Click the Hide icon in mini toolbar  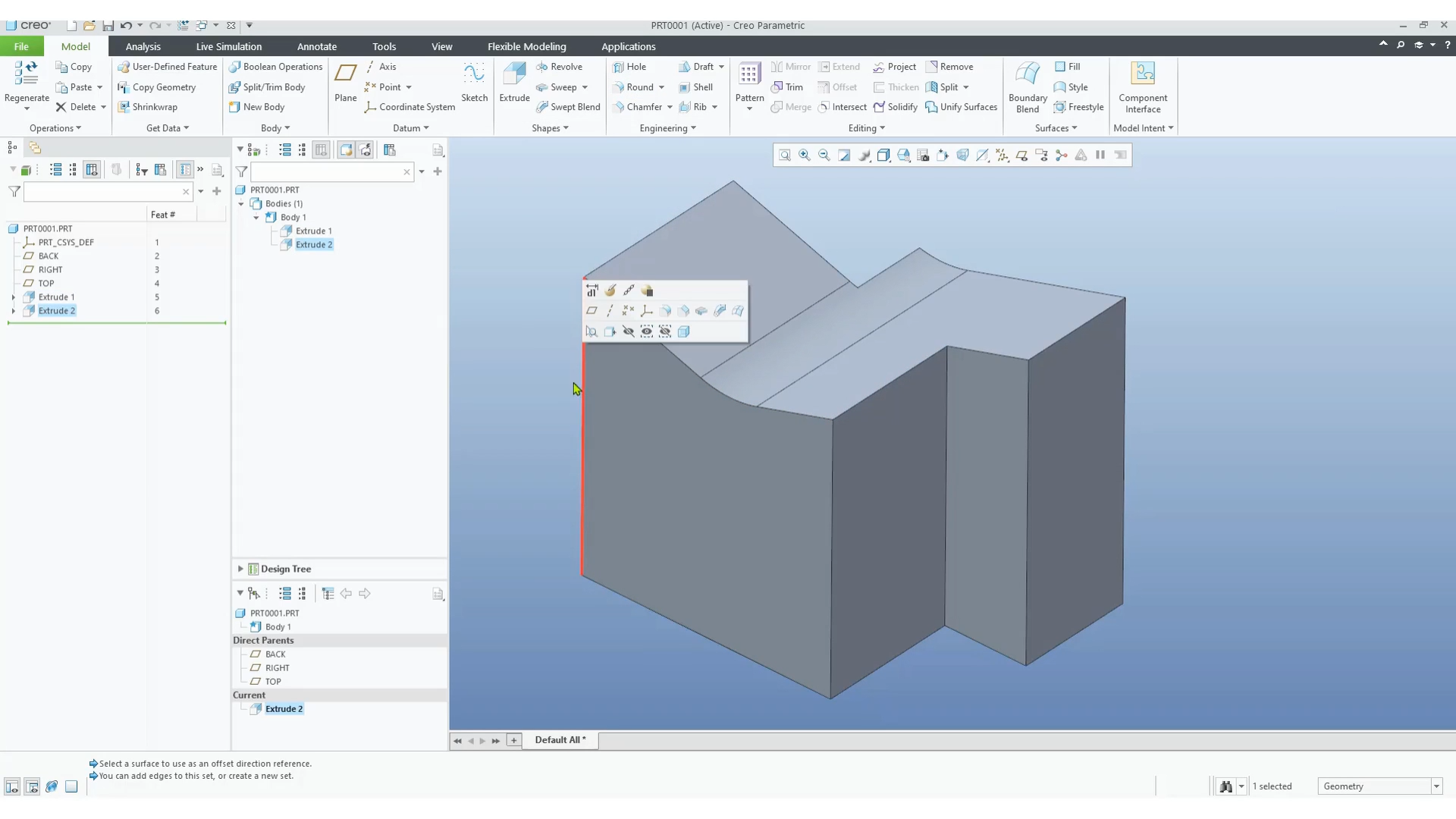coord(628,331)
